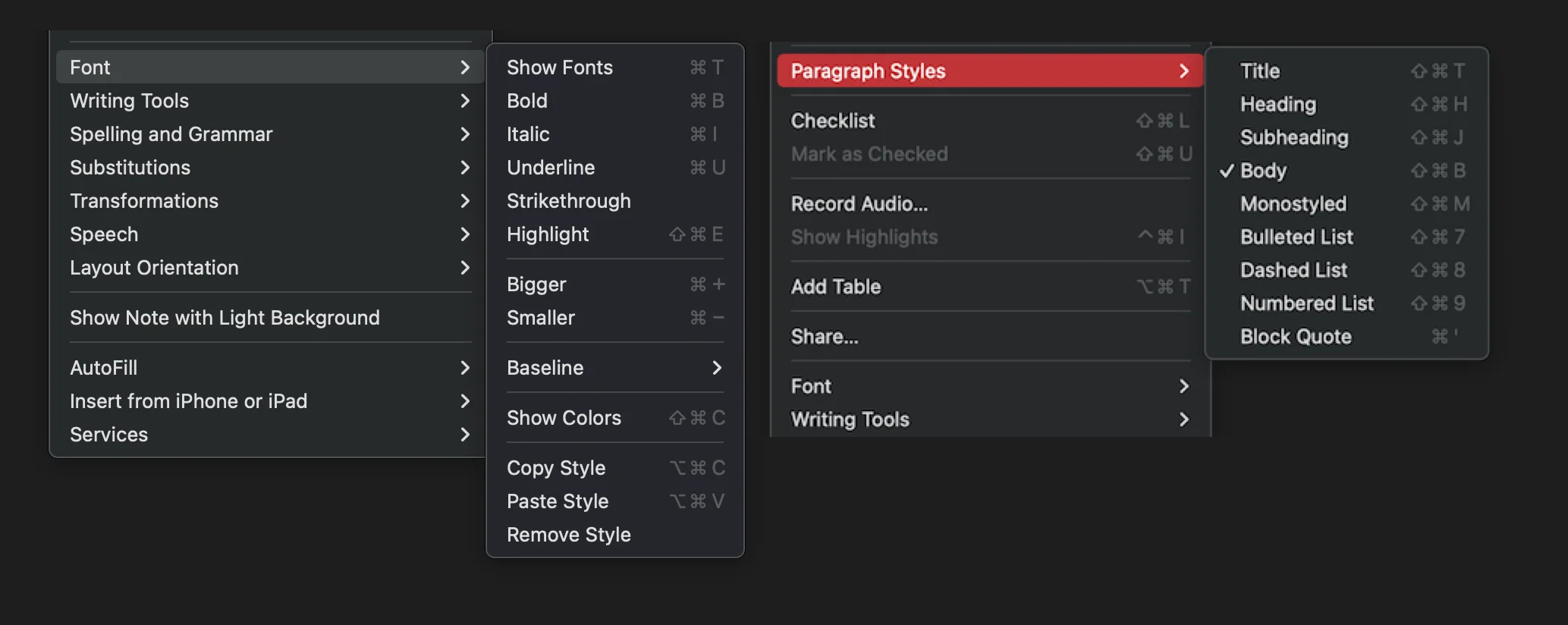
Task: Select Bulleted List style
Action: [1296, 237]
